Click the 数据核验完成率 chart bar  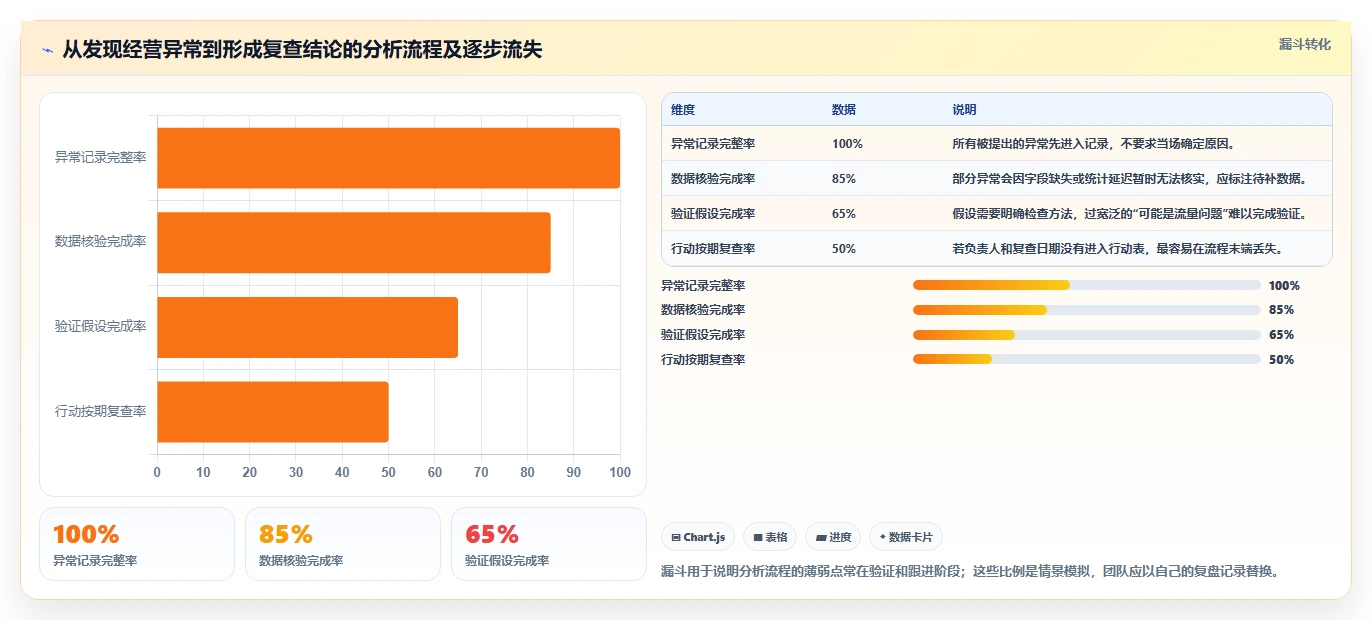coord(354,242)
